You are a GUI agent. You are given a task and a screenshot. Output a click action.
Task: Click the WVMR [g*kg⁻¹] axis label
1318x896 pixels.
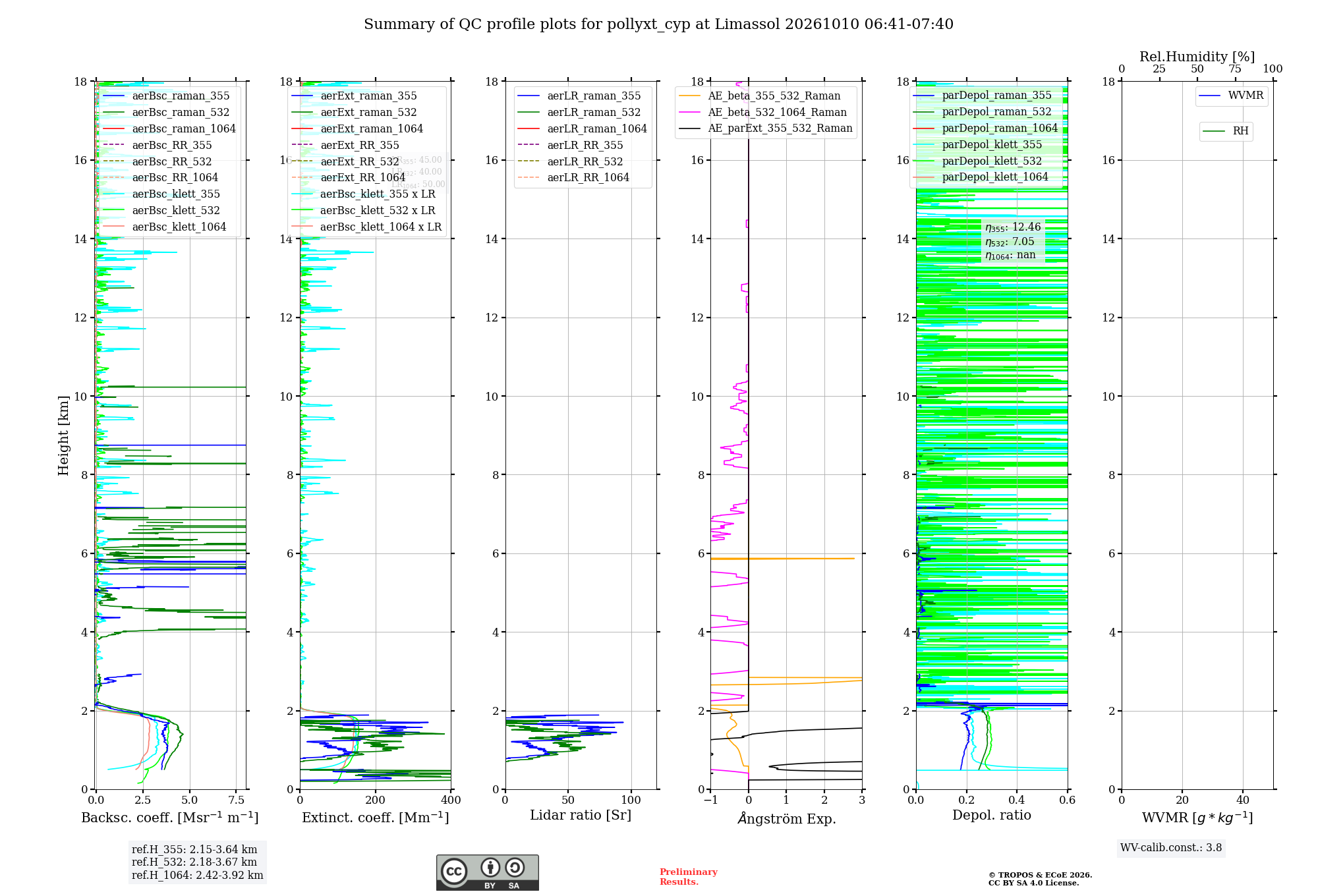tap(1197, 818)
